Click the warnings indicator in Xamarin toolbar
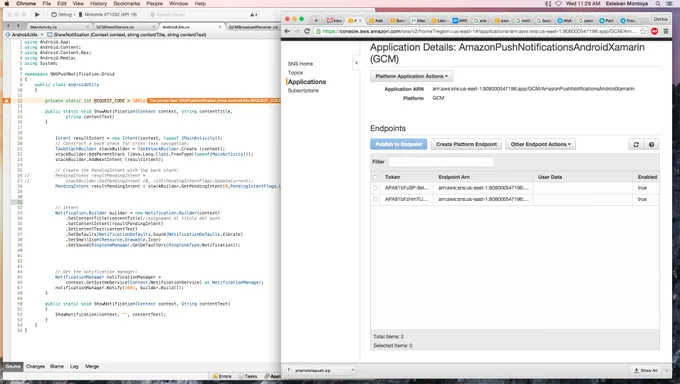Image resolution: width=680 pixels, height=384 pixels. pos(254,14)
